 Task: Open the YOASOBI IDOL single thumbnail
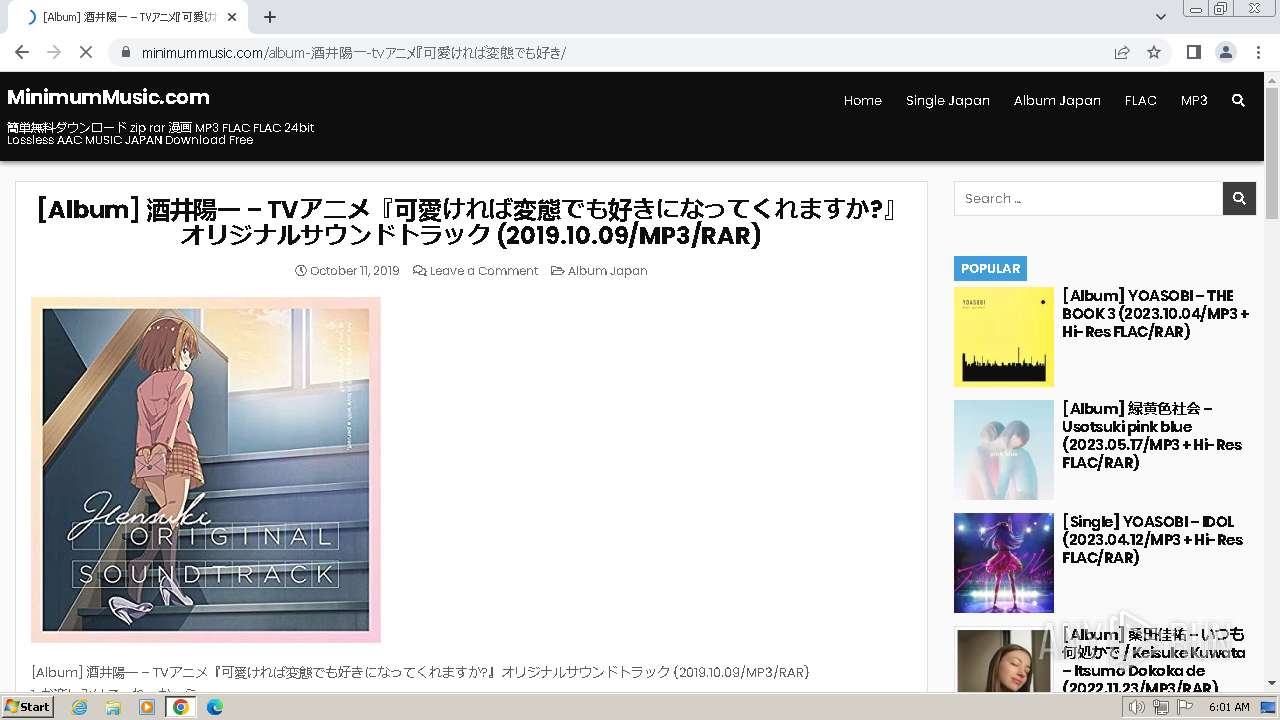(x=1004, y=563)
